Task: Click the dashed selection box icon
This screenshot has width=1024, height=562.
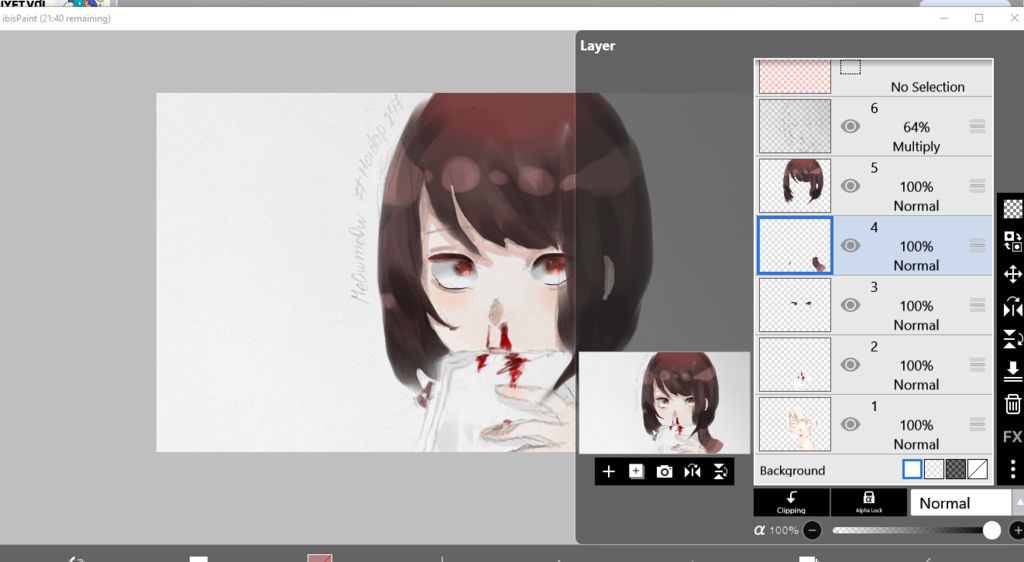Action: pyautogui.click(x=850, y=67)
